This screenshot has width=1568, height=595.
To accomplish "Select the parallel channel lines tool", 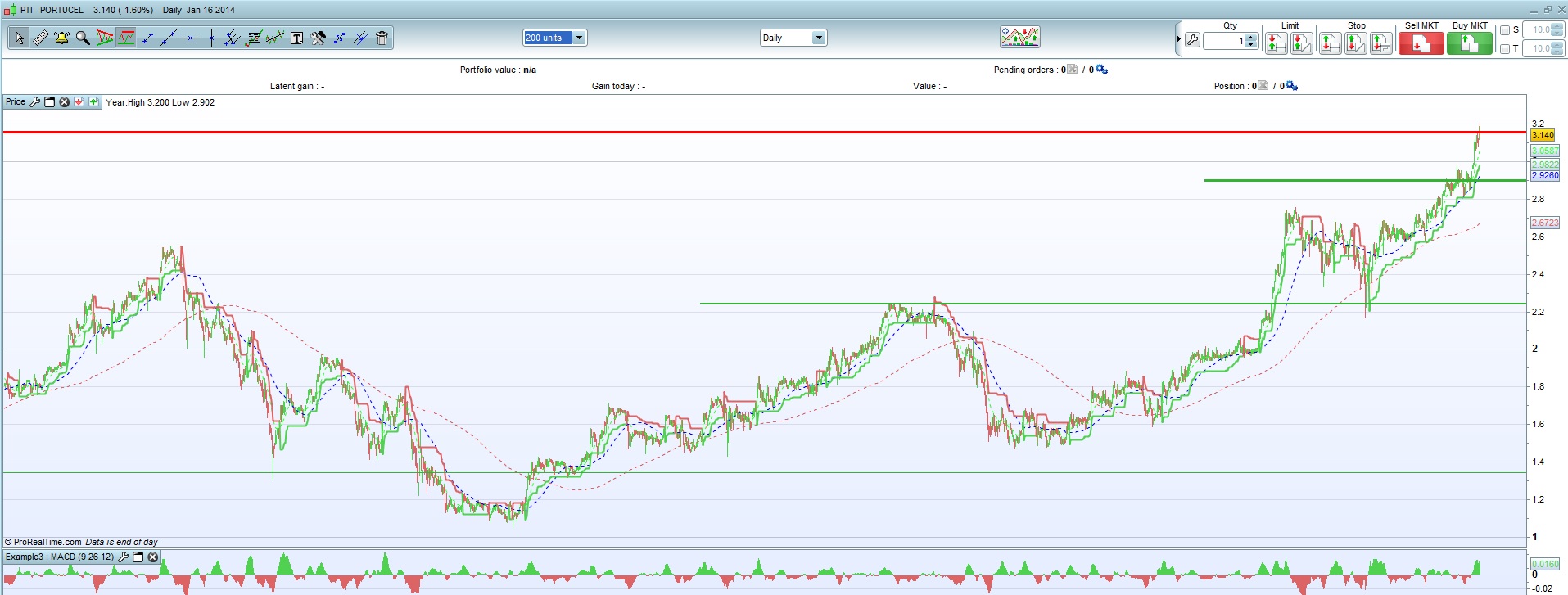I will (233, 38).
